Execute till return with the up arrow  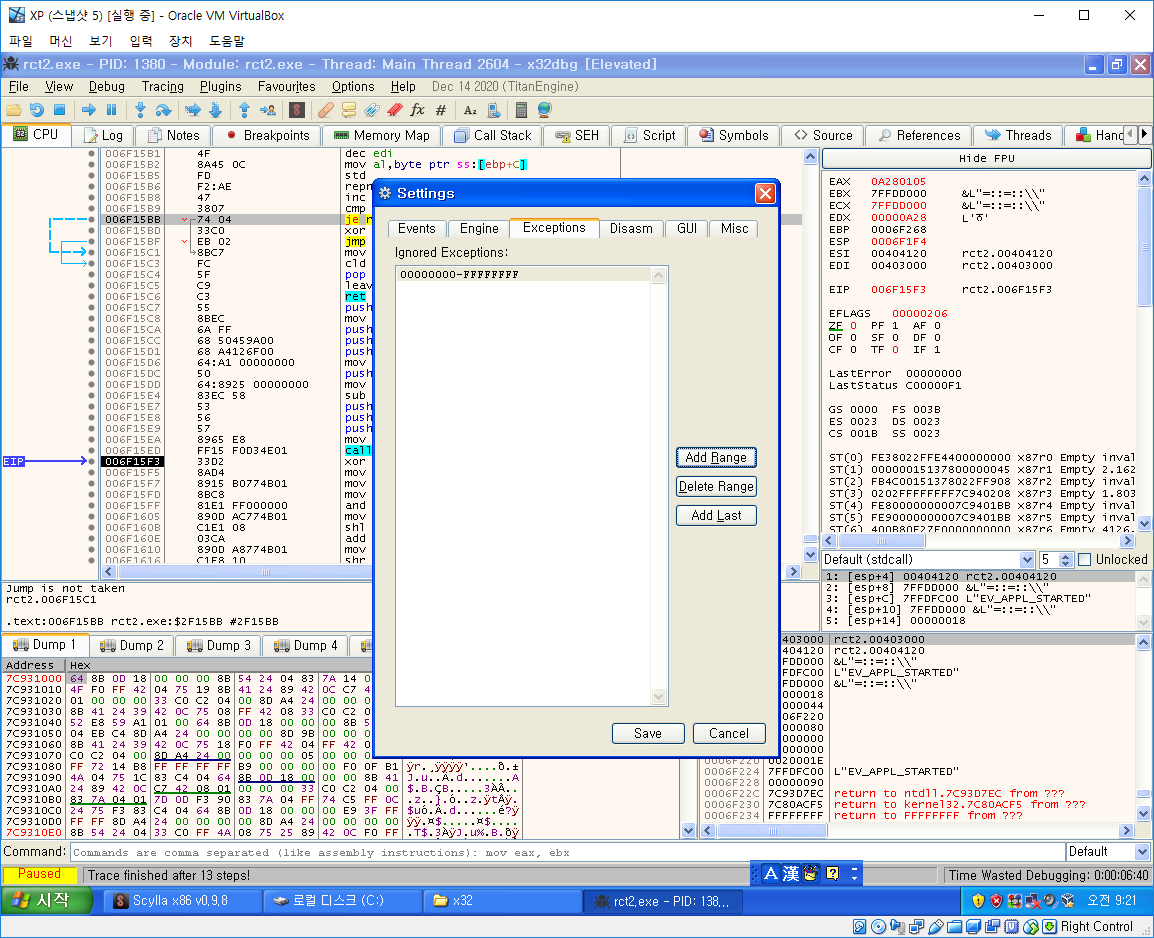[x=245, y=110]
